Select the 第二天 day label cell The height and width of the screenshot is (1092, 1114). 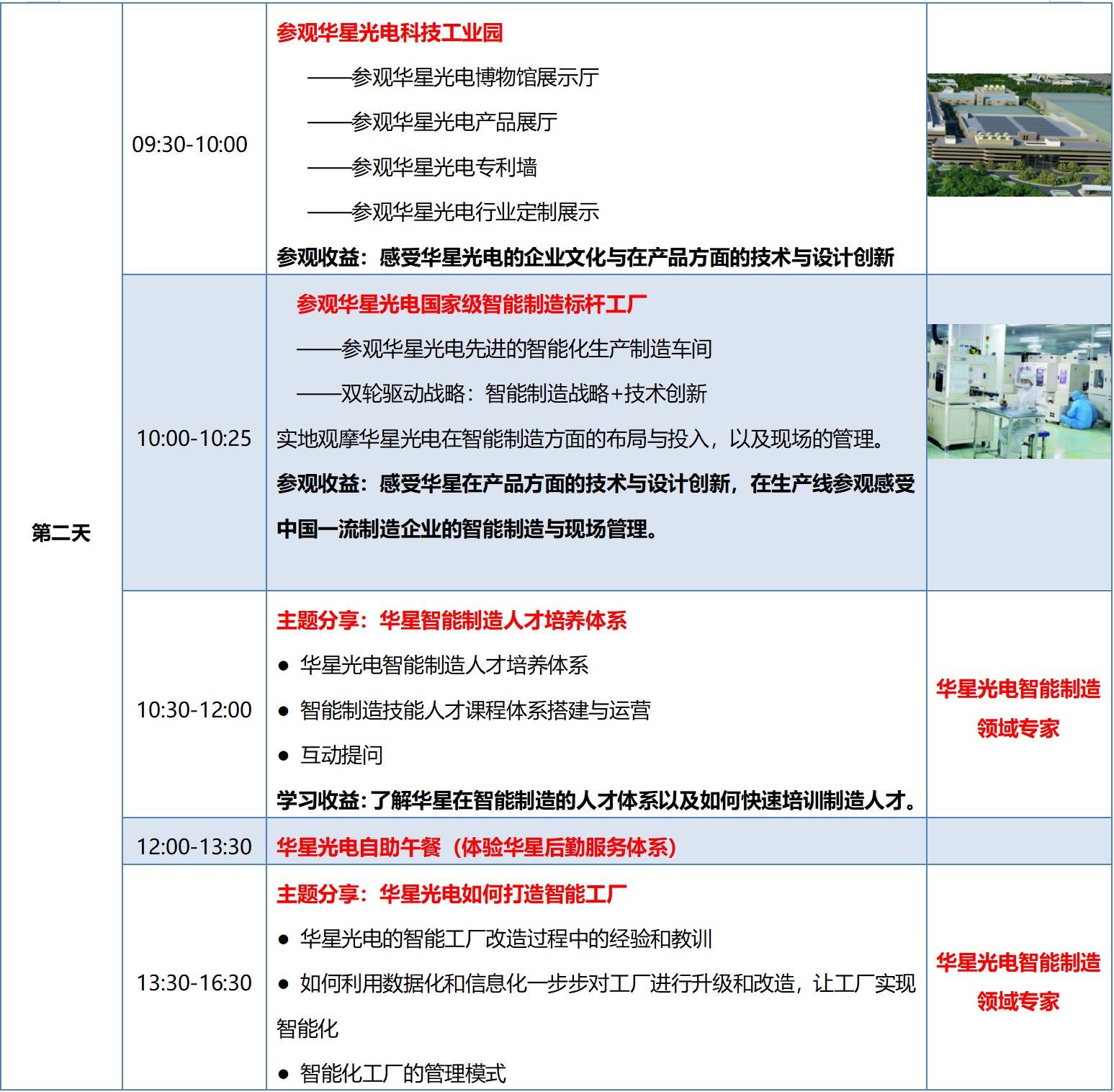coord(61,533)
